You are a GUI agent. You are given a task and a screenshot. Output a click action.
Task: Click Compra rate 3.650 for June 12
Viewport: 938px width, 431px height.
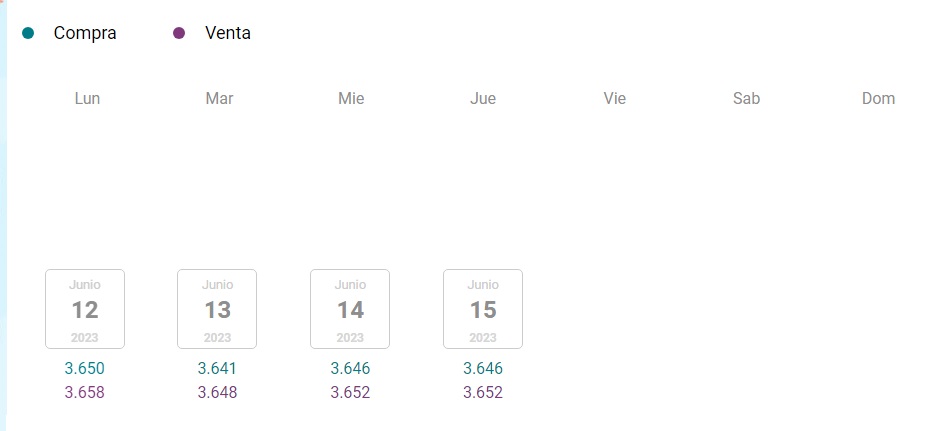pyautogui.click(x=84, y=368)
